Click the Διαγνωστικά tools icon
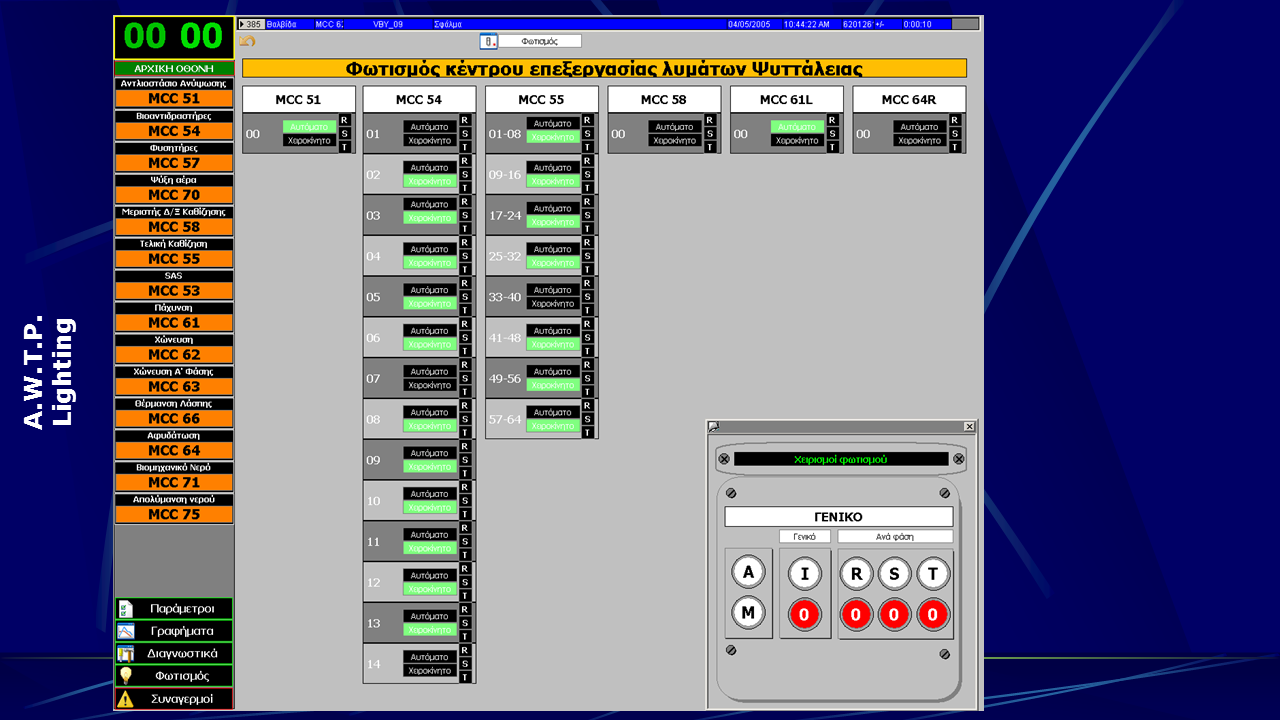The width and height of the screenshot is (1280, 720). 126,654
